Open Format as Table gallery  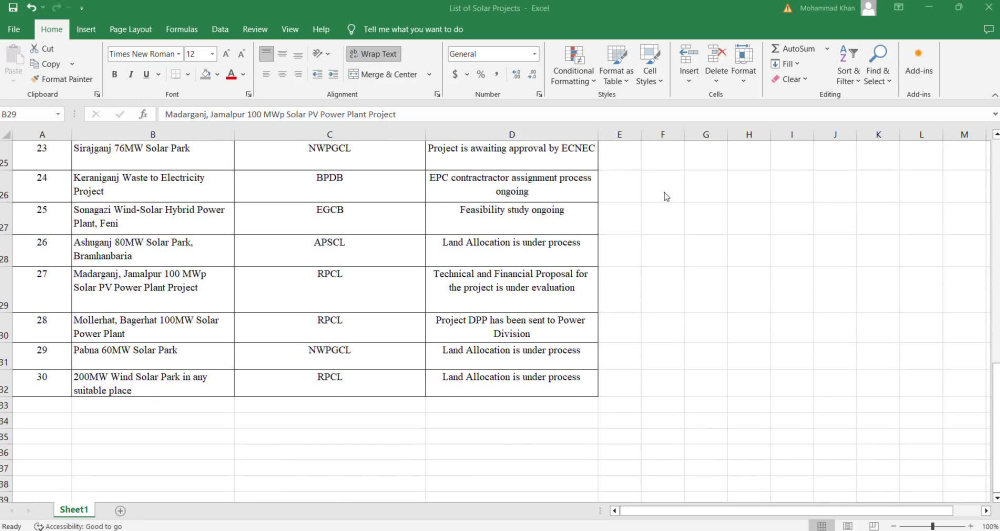pos(616,65)
